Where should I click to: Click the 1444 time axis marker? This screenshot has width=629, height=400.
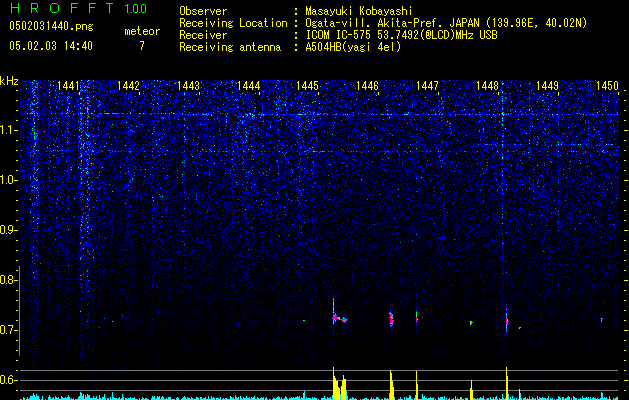[x=248, y=86]
